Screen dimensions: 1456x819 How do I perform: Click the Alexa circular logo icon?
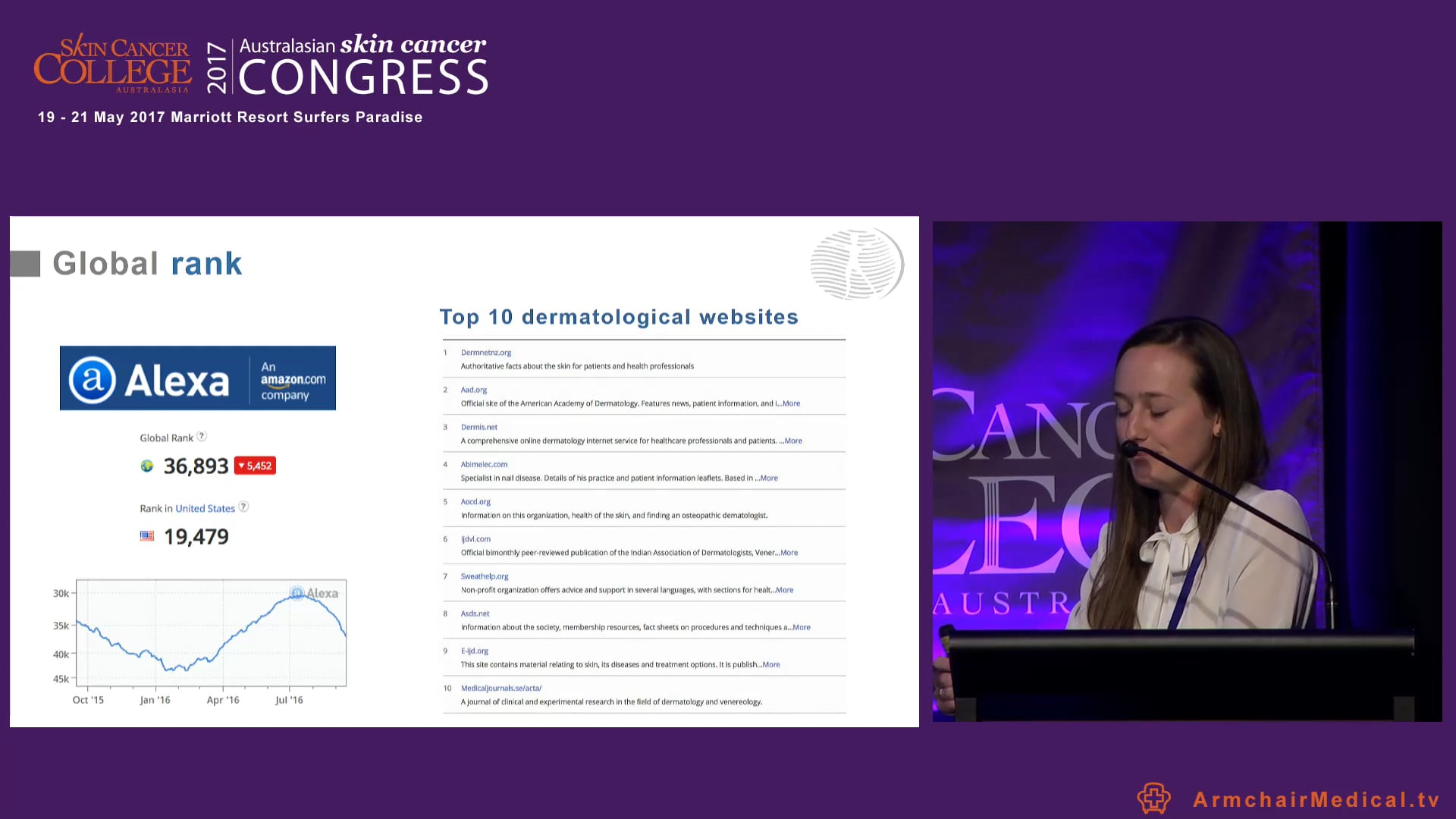[x=93, y=379]
